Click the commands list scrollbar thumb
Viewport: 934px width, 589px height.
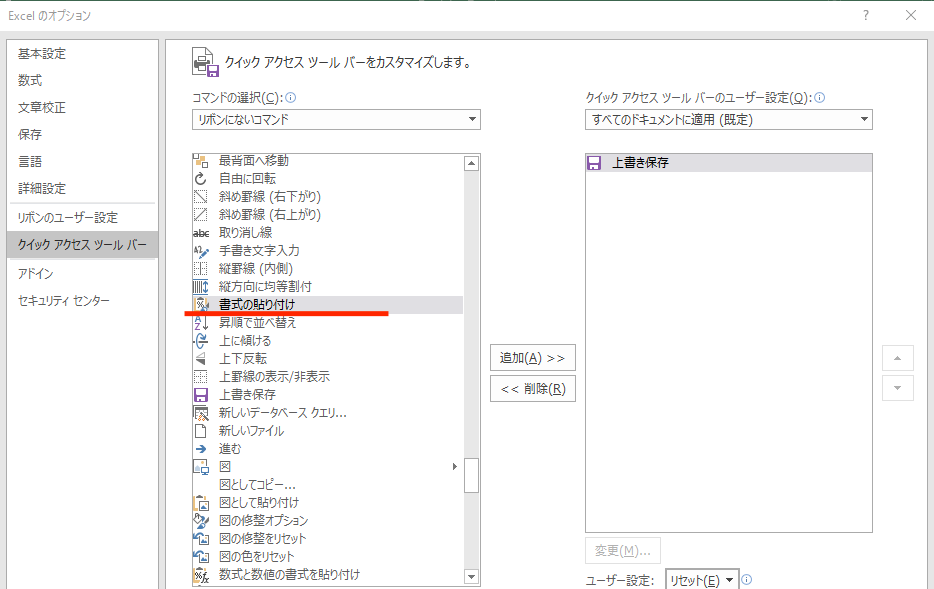(472, 475)
